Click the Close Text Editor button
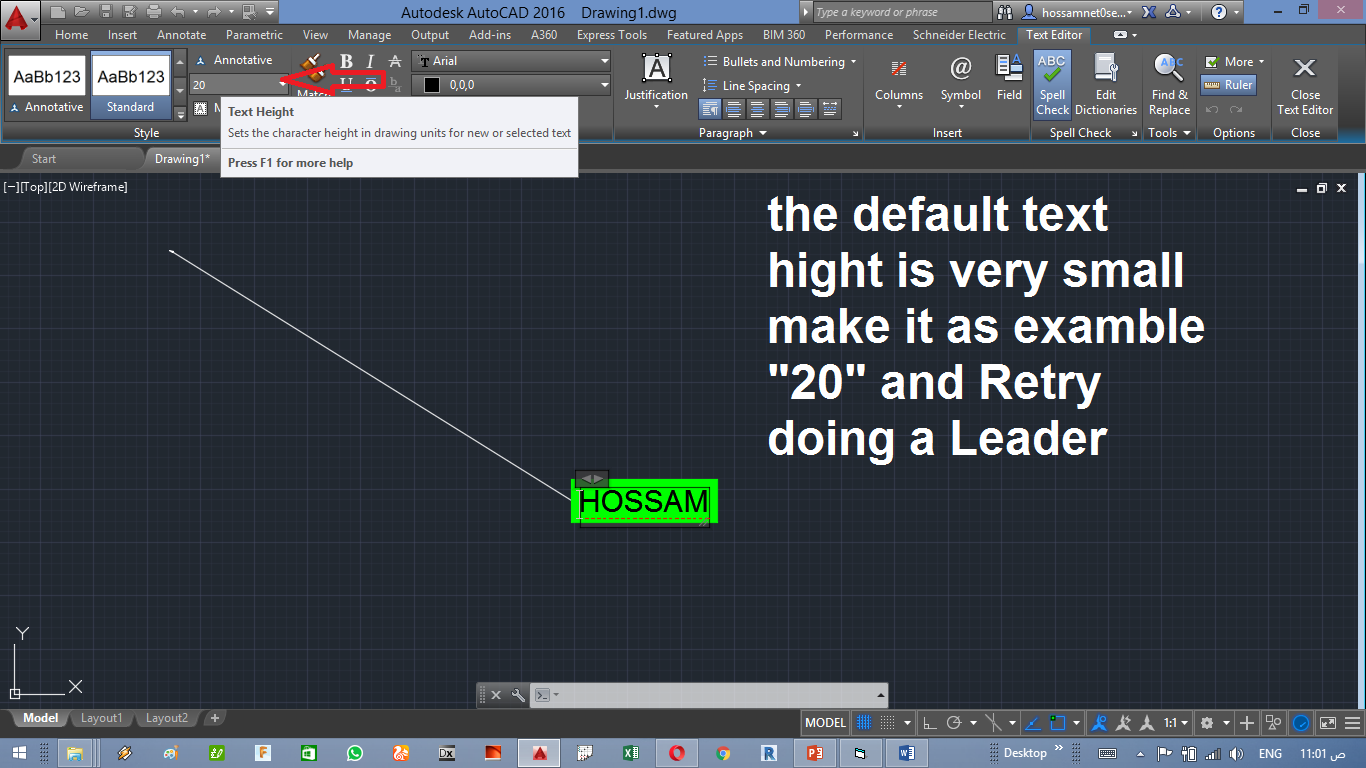This screenshot has height=768, width=1366. [x=1304, y=84]
